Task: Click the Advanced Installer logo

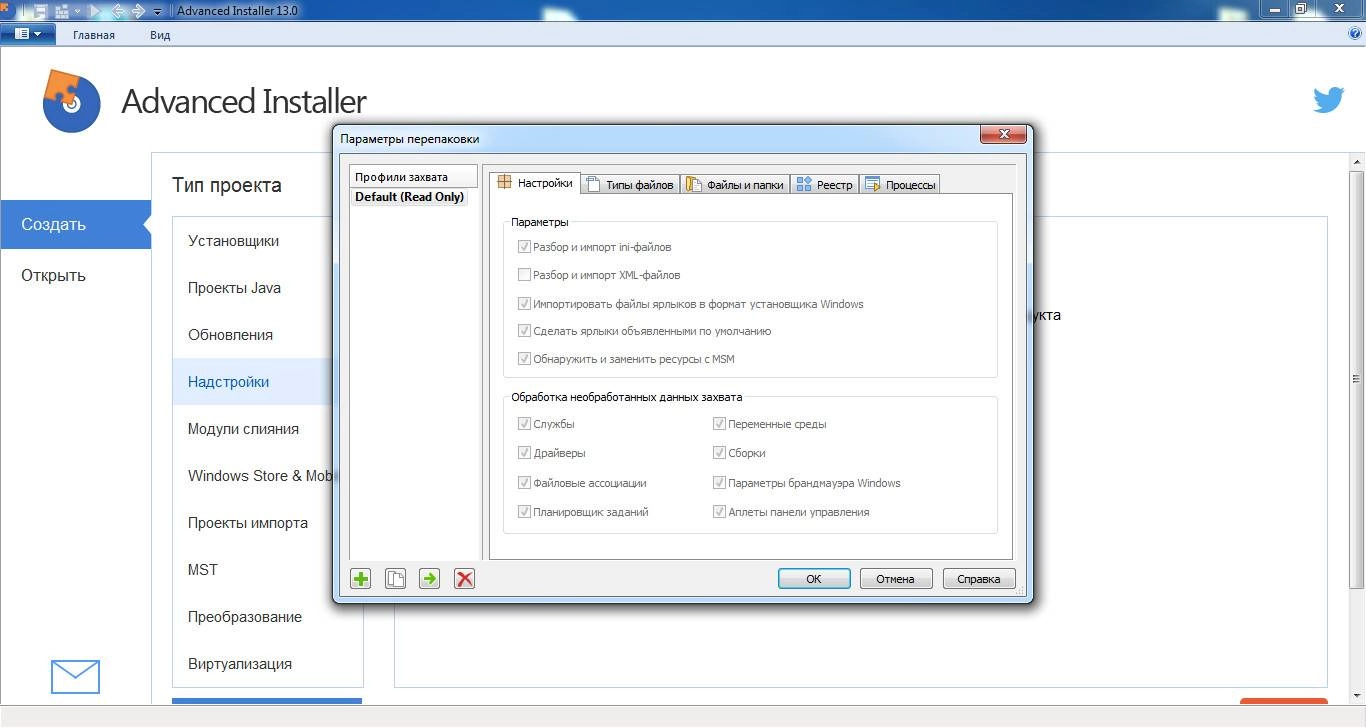Action: [71, 101]
